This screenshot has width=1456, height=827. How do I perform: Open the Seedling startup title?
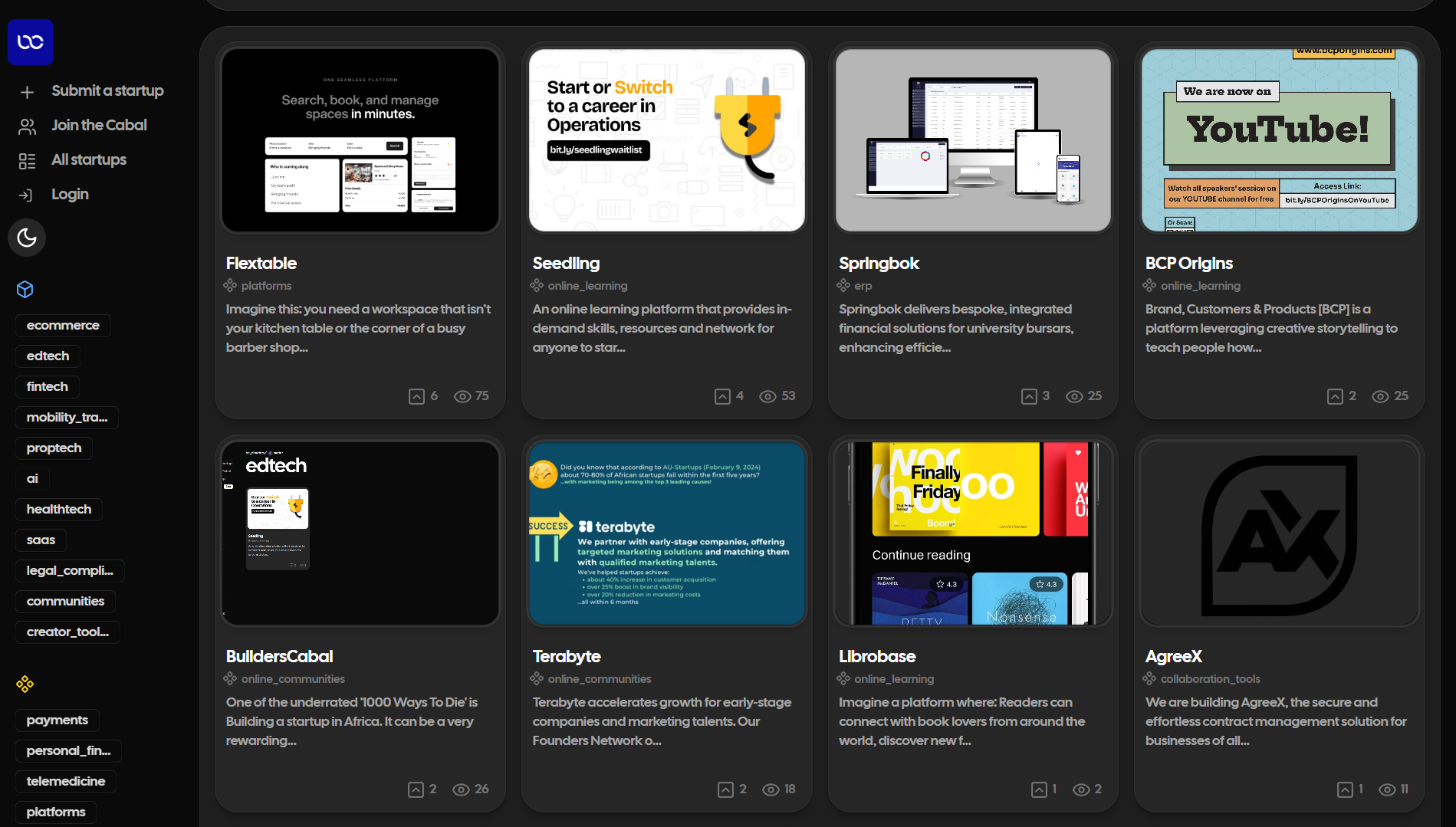(567, 263)
